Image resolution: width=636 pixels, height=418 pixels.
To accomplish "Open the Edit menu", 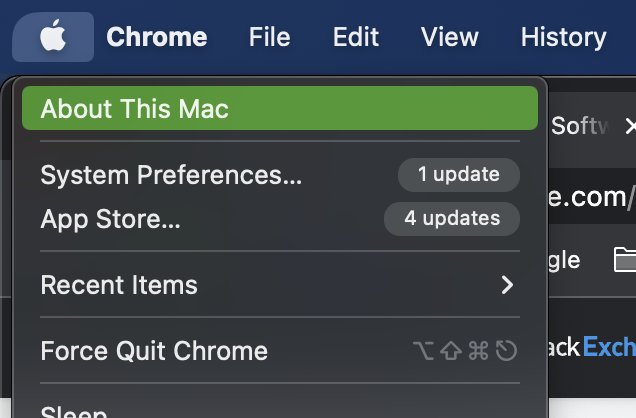I will [x=356, y=37].
